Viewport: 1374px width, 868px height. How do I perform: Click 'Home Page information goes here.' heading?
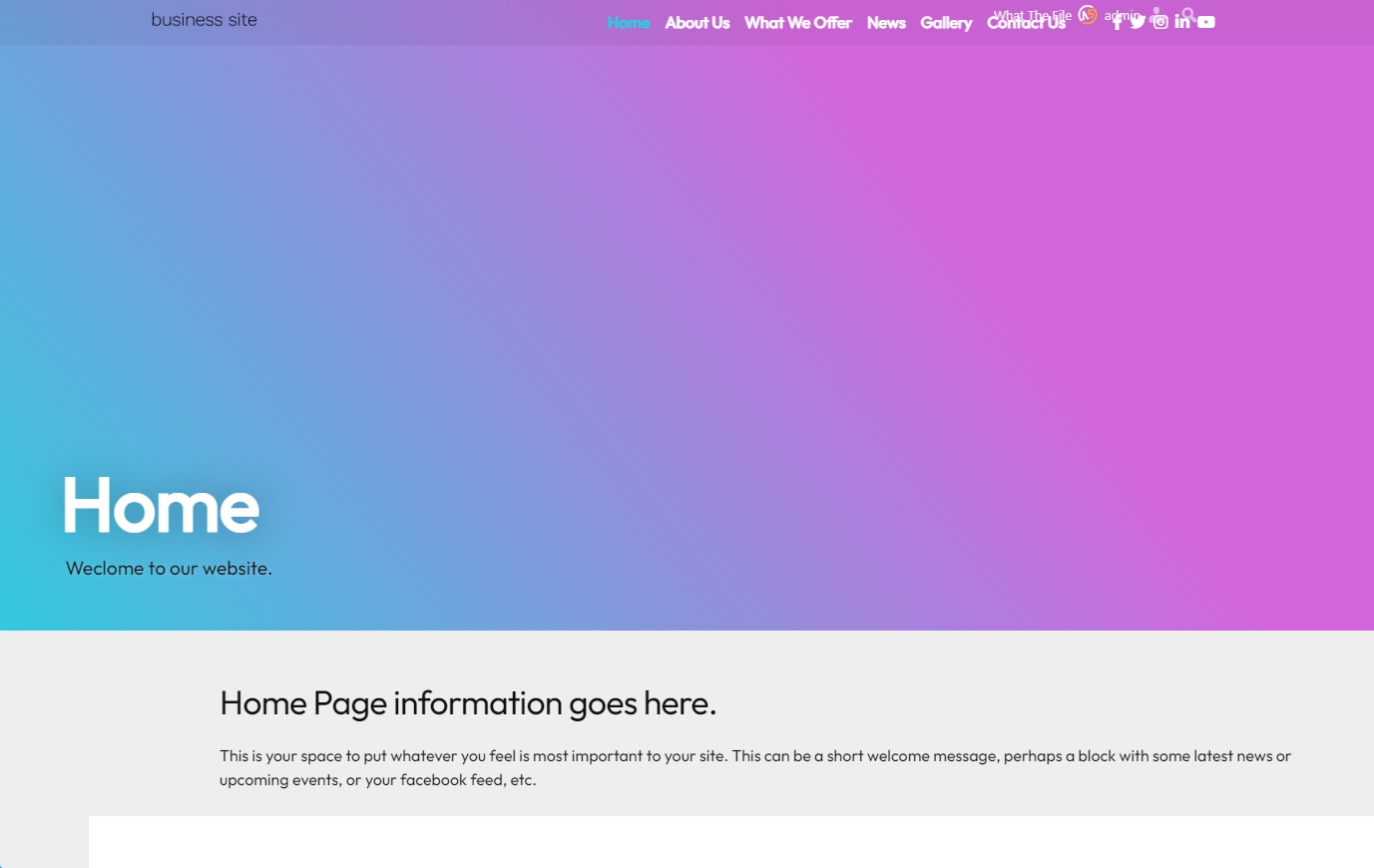[x=468, y=703]
